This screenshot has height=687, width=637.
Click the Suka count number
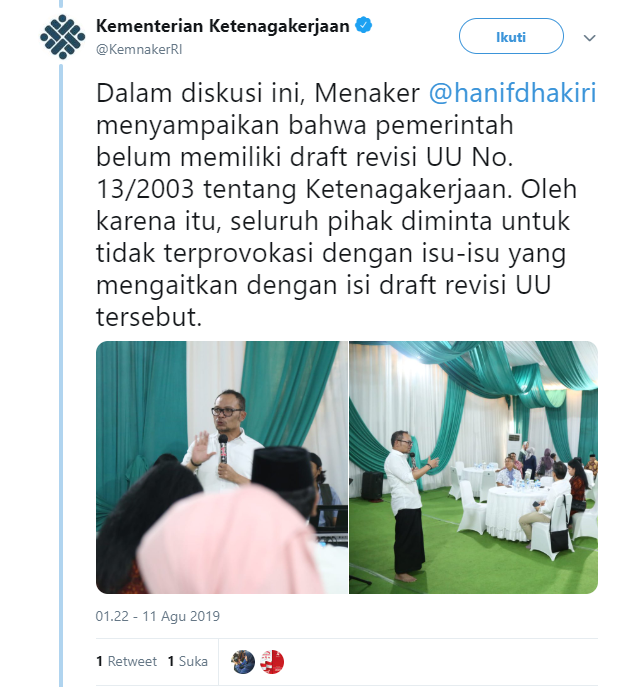pos(171,661)
